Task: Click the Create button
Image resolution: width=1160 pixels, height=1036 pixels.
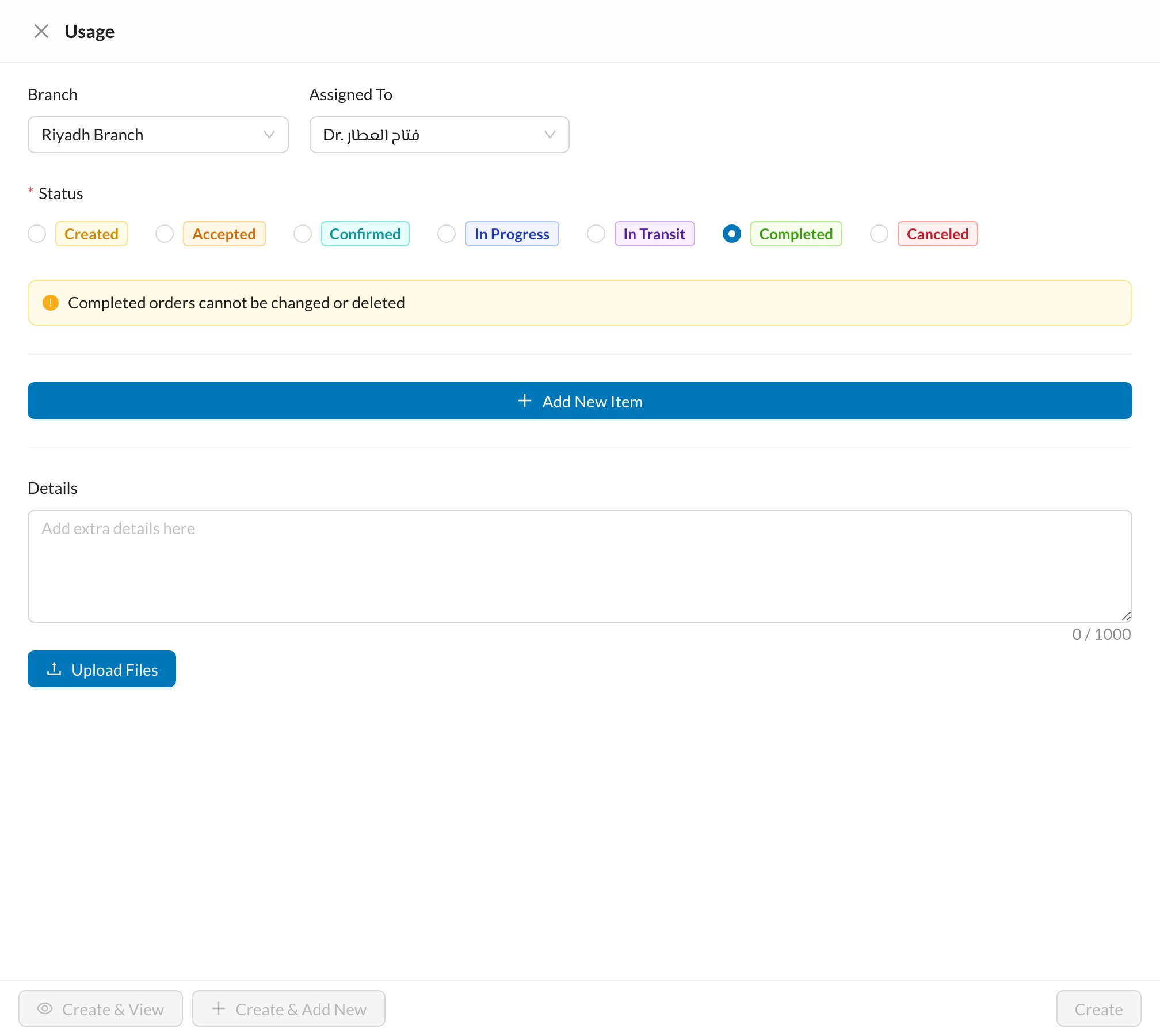Action: [1099, 1009]
